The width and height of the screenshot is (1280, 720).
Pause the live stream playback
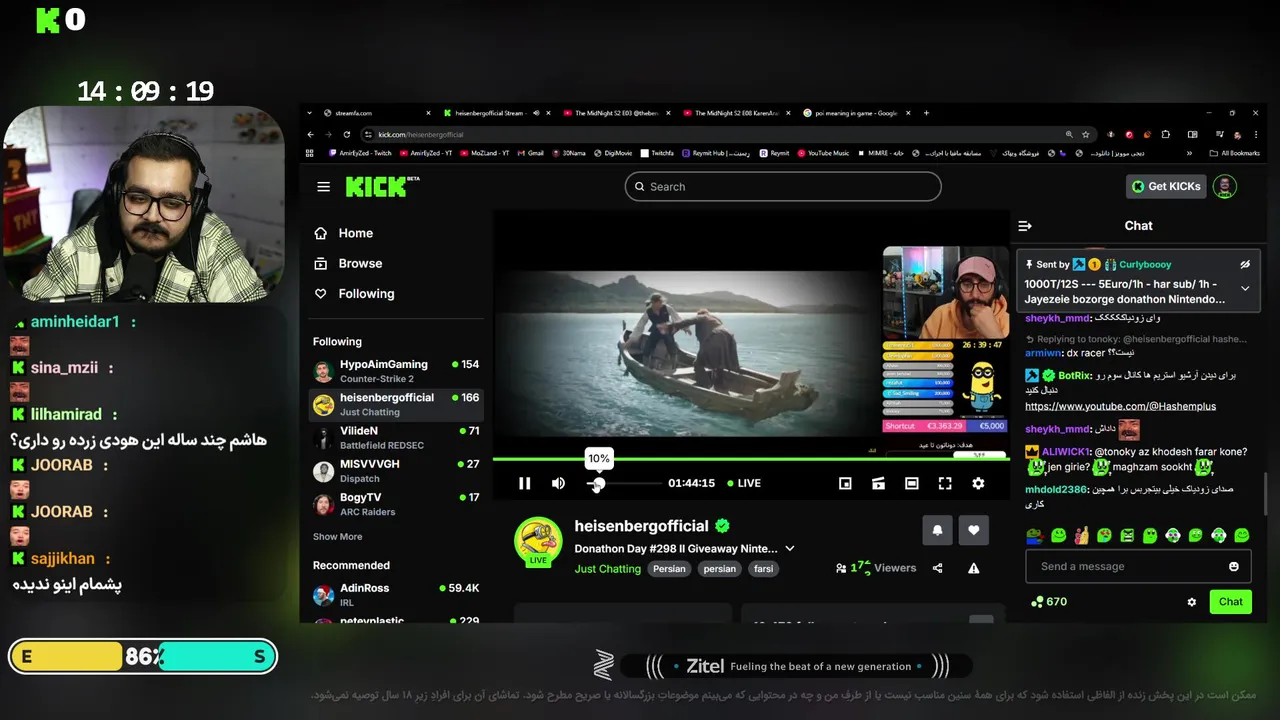coord(524,483)
